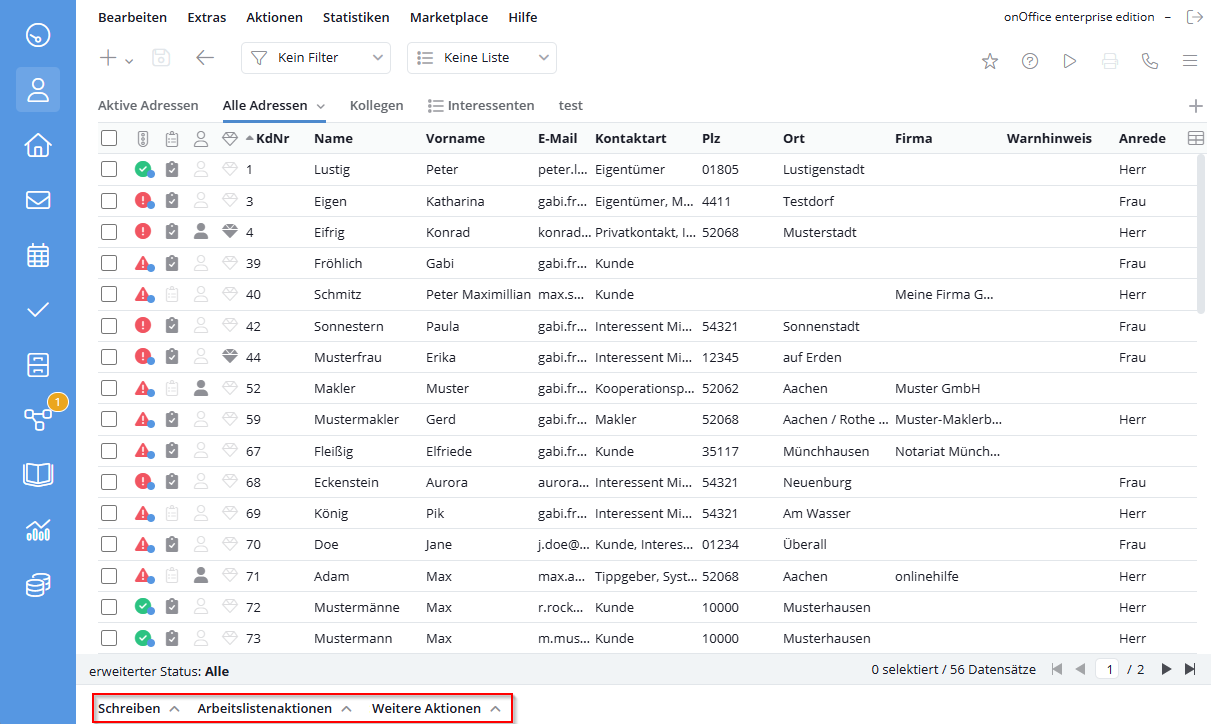The image size is (1211, 724).
Task: Click the phone icon in toolbar
Action: pyautogui.click(x=1150, y=61)
